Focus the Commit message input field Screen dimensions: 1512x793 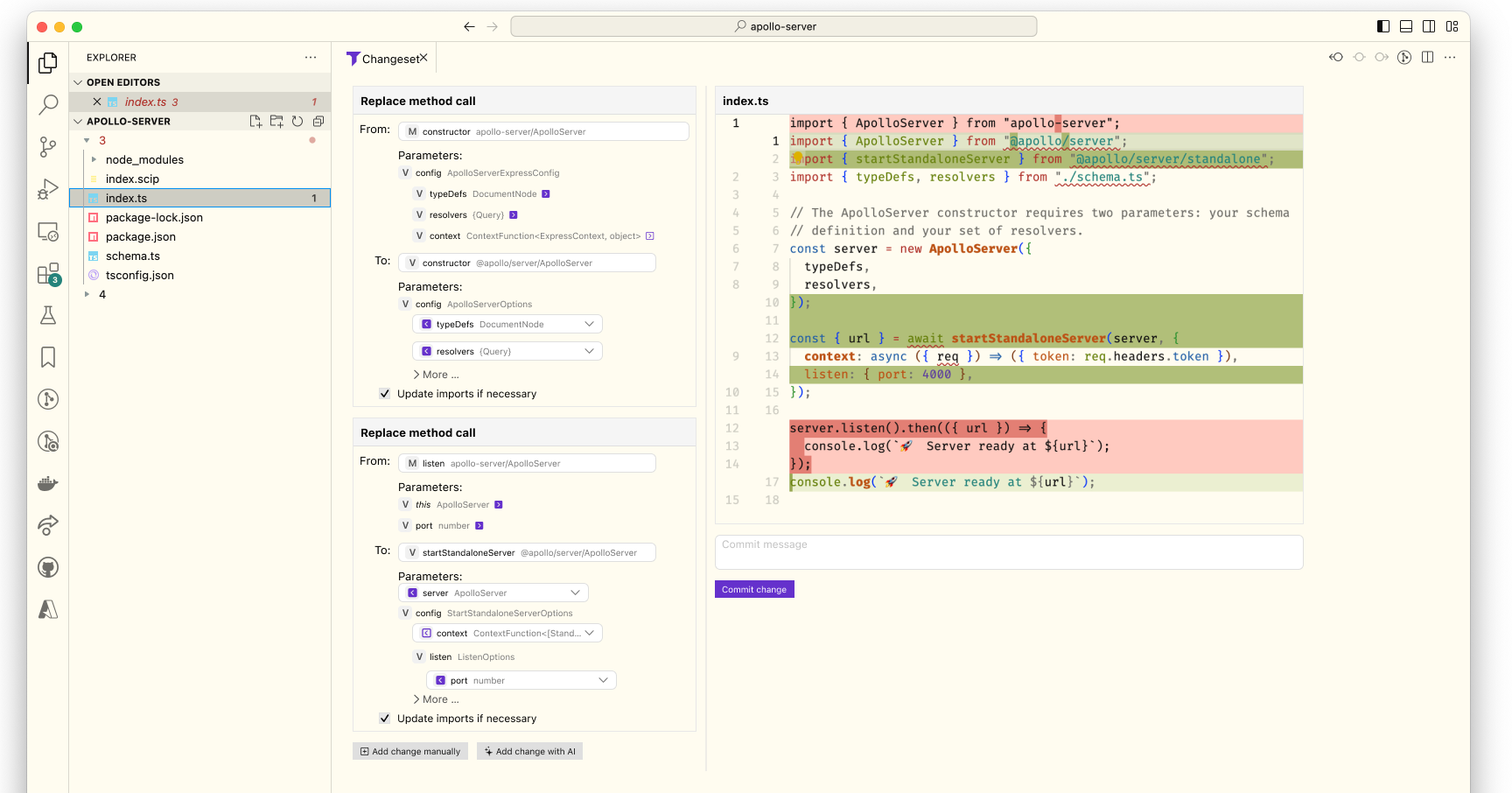pos(1009,552)
